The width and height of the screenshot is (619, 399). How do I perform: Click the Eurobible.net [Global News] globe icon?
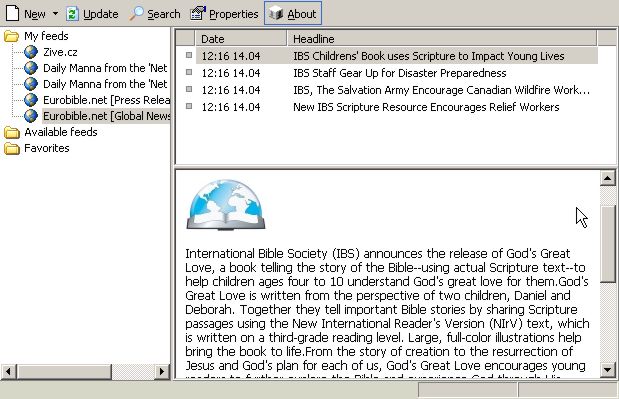click(30, 116)
